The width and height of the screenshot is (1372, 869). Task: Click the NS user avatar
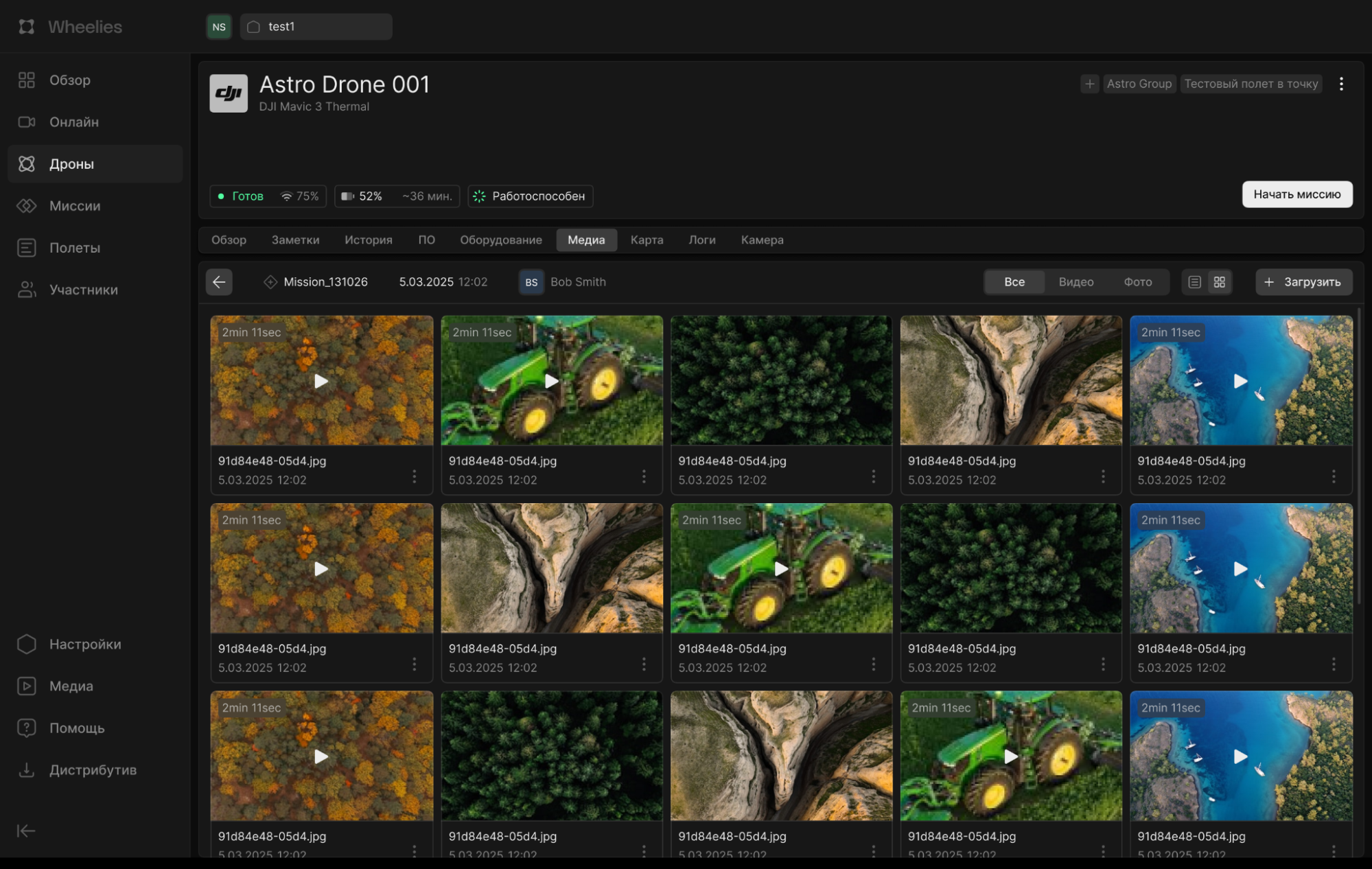219,27
